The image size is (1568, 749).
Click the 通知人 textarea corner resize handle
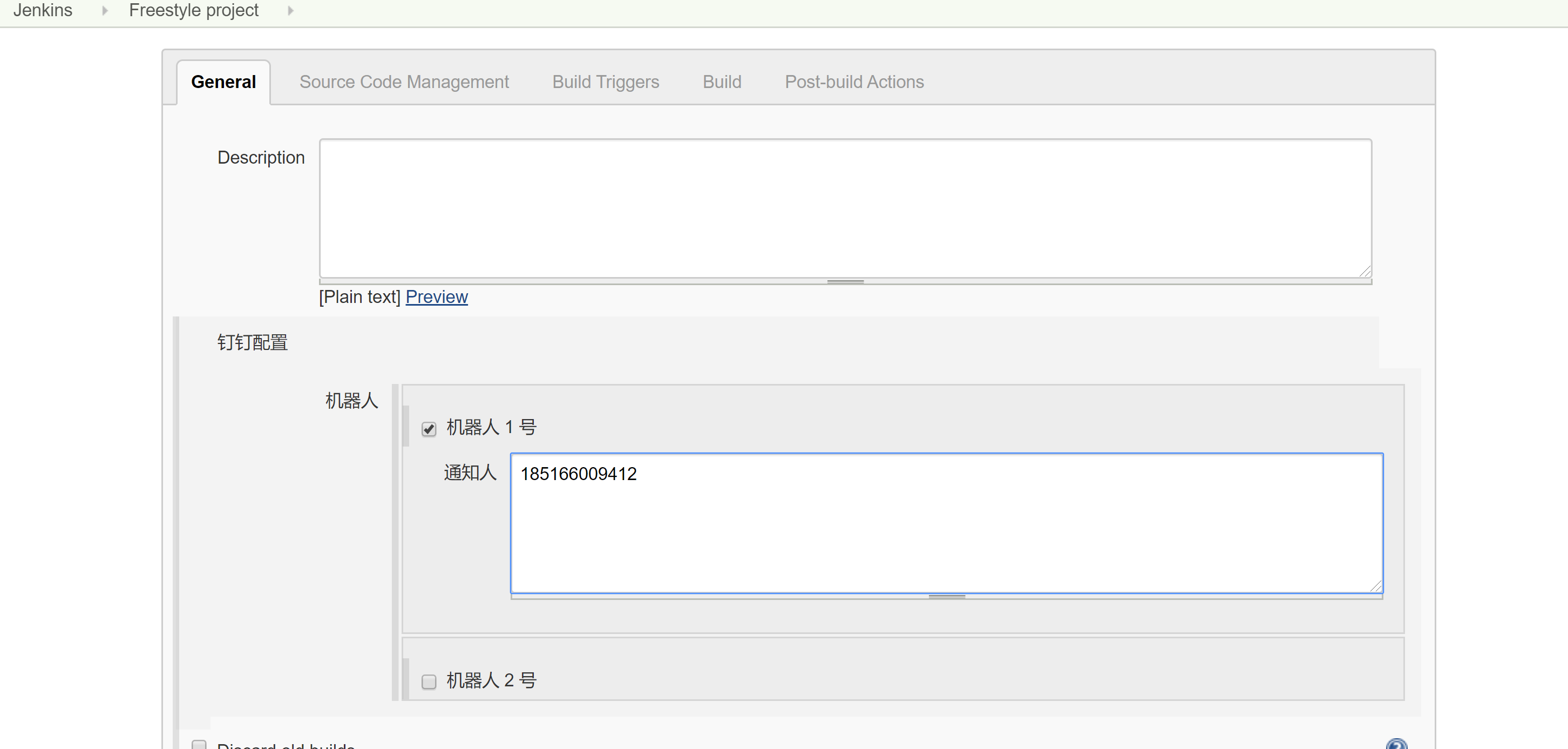coord(1376,586)
